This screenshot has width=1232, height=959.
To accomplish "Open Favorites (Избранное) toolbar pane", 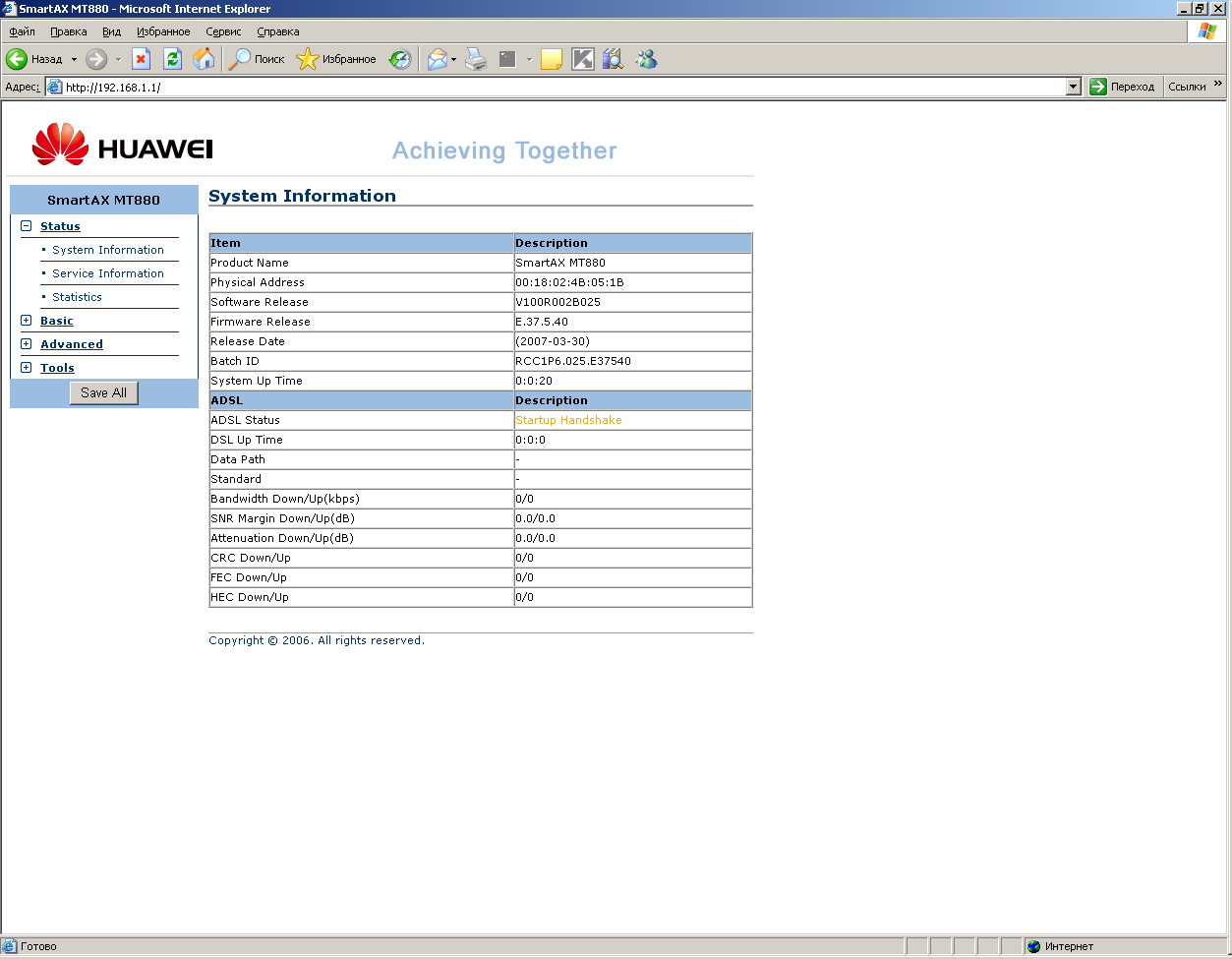I will 336,59.
